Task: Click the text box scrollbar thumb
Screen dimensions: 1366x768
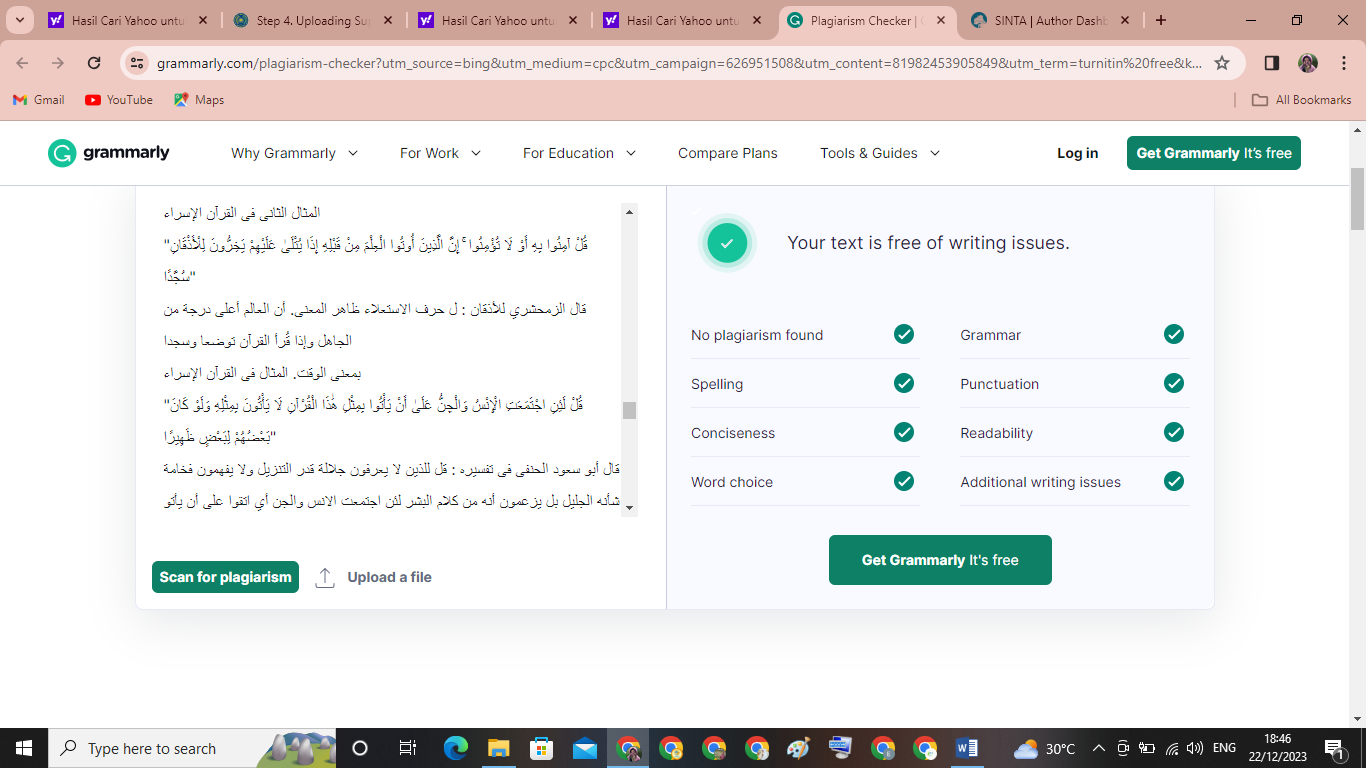Action: coord(629,410)
